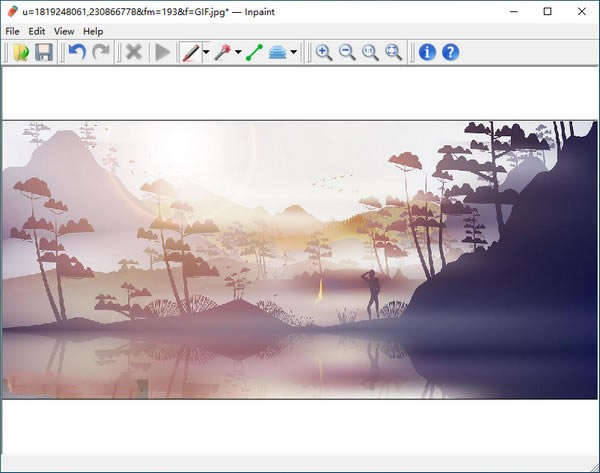Screen dimensions: 600x473
Task: Open the View menu
Action: click(64, 31)
